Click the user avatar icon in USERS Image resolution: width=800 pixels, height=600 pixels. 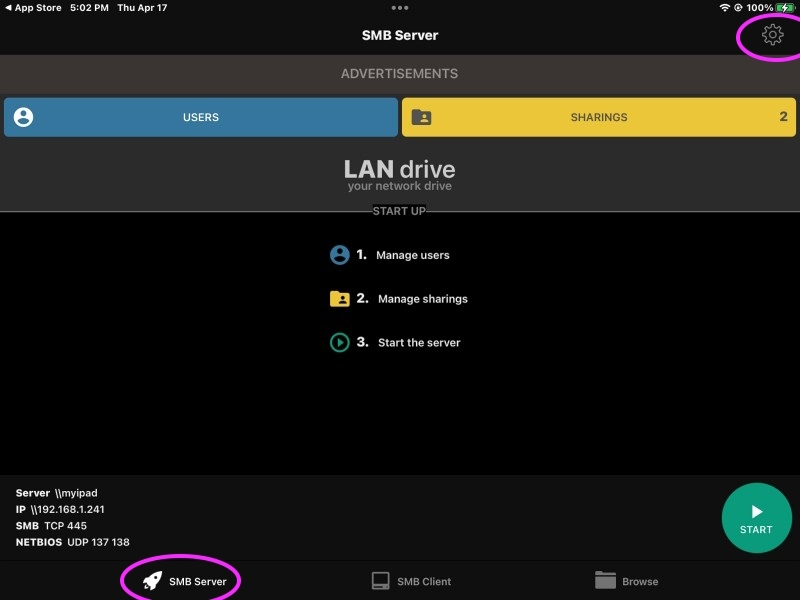pyautogui.click(x=23, y=117)
